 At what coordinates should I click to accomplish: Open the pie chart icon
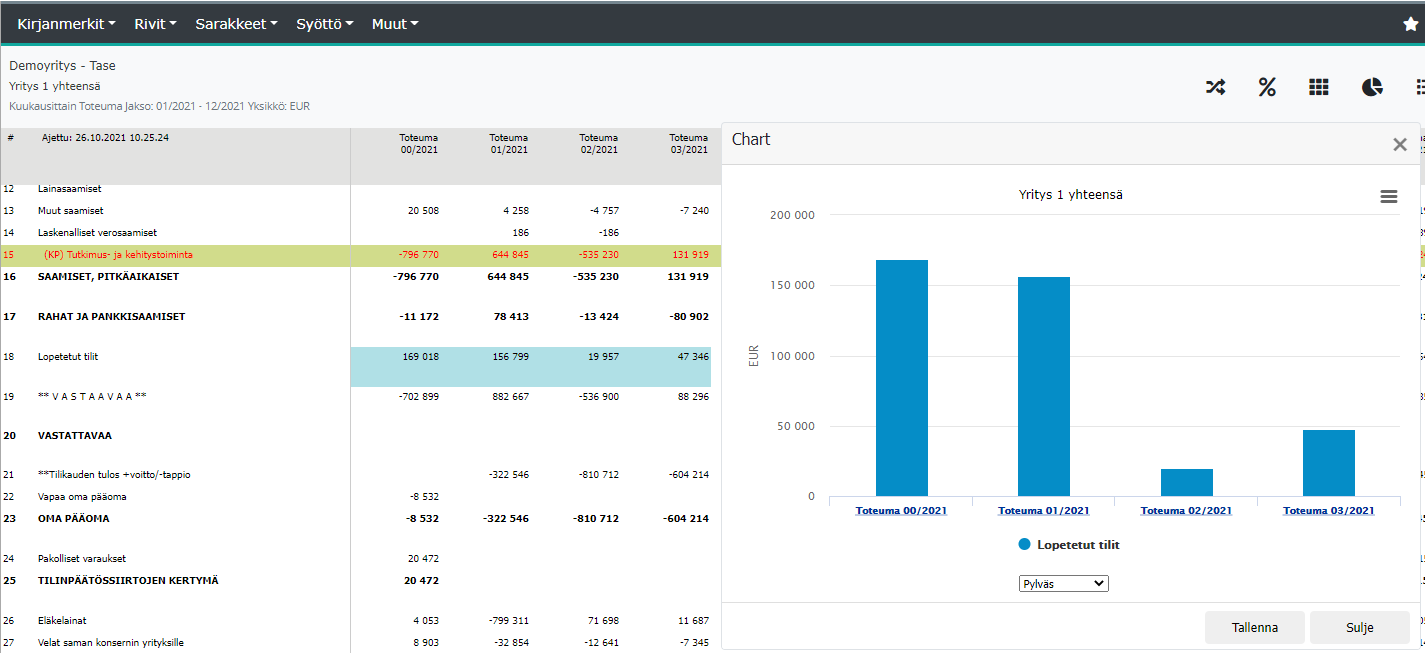tap(1372, 87)
